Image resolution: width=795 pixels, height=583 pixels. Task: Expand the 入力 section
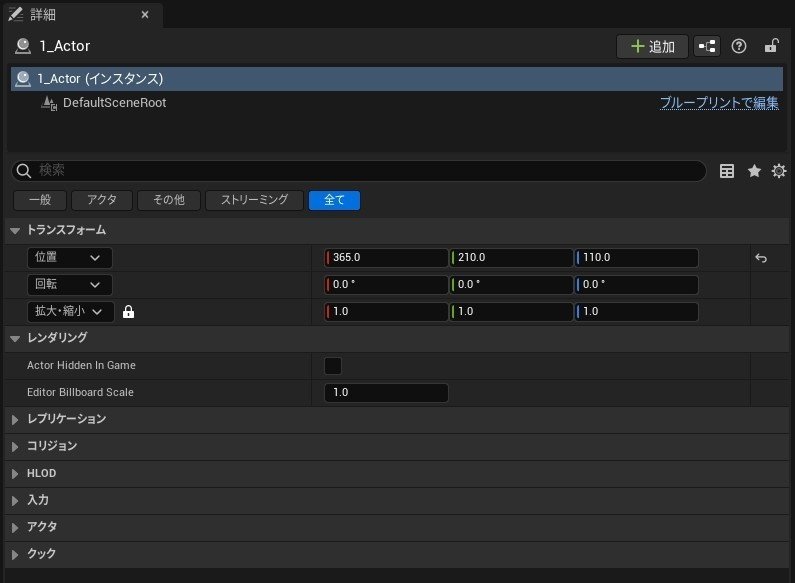[15, 500]
